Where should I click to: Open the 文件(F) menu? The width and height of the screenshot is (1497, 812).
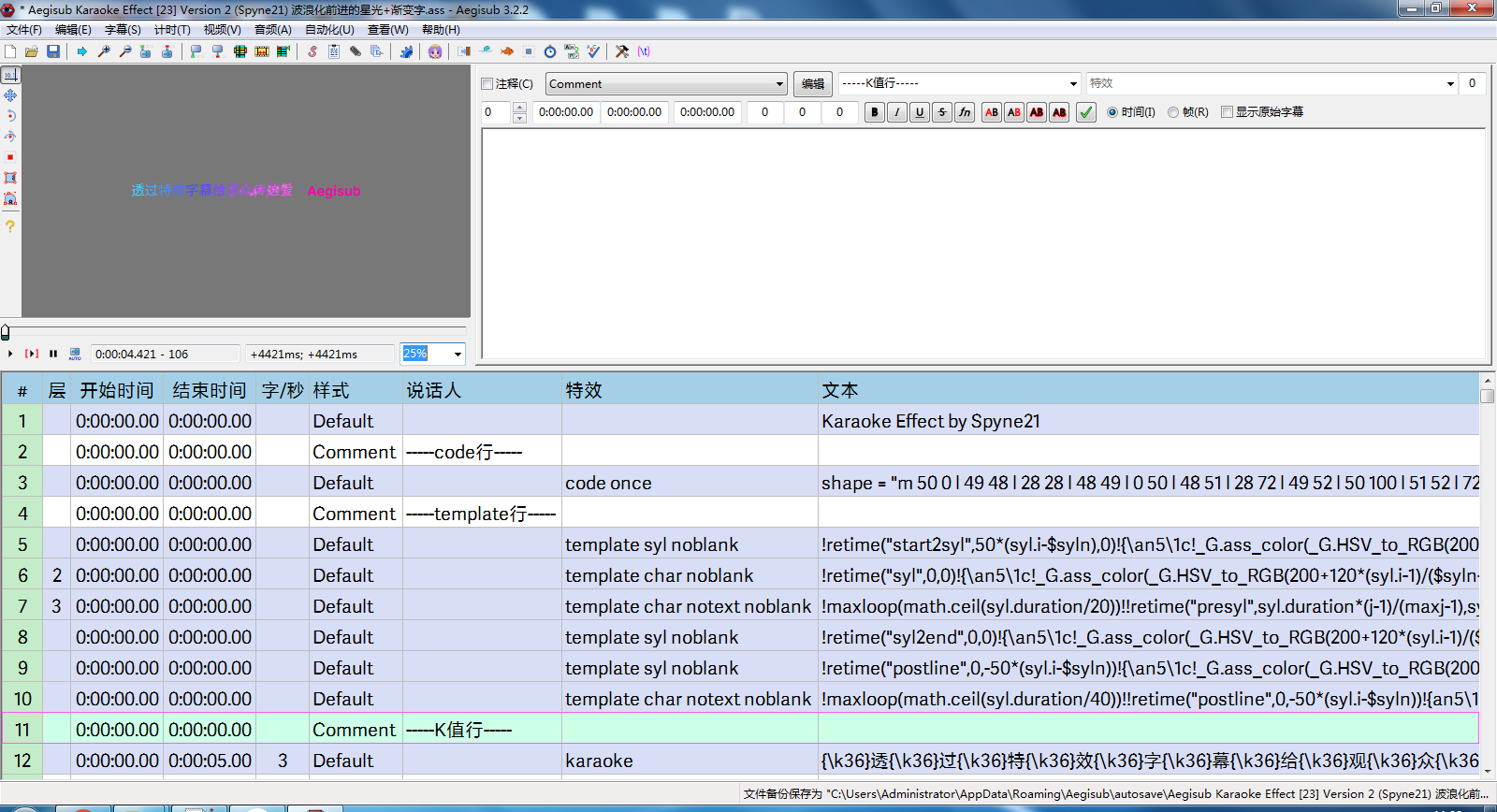(24, 30)
